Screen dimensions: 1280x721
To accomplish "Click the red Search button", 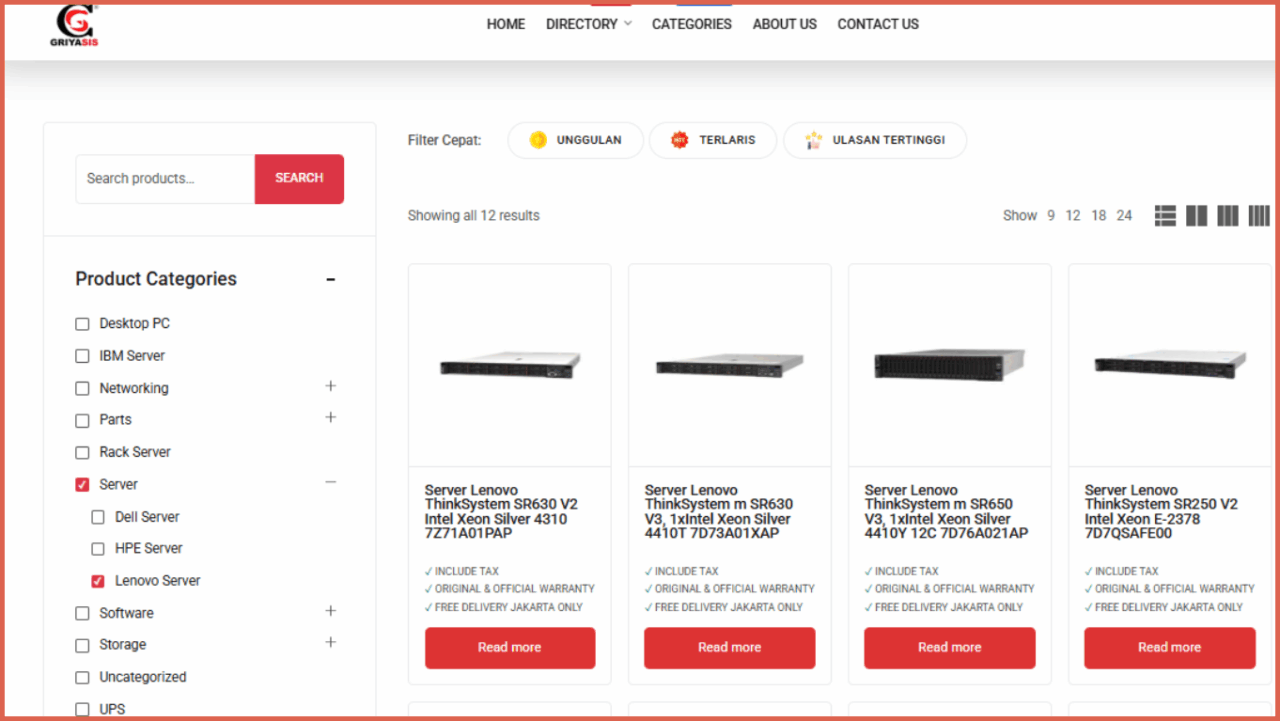I will point(299,179).
